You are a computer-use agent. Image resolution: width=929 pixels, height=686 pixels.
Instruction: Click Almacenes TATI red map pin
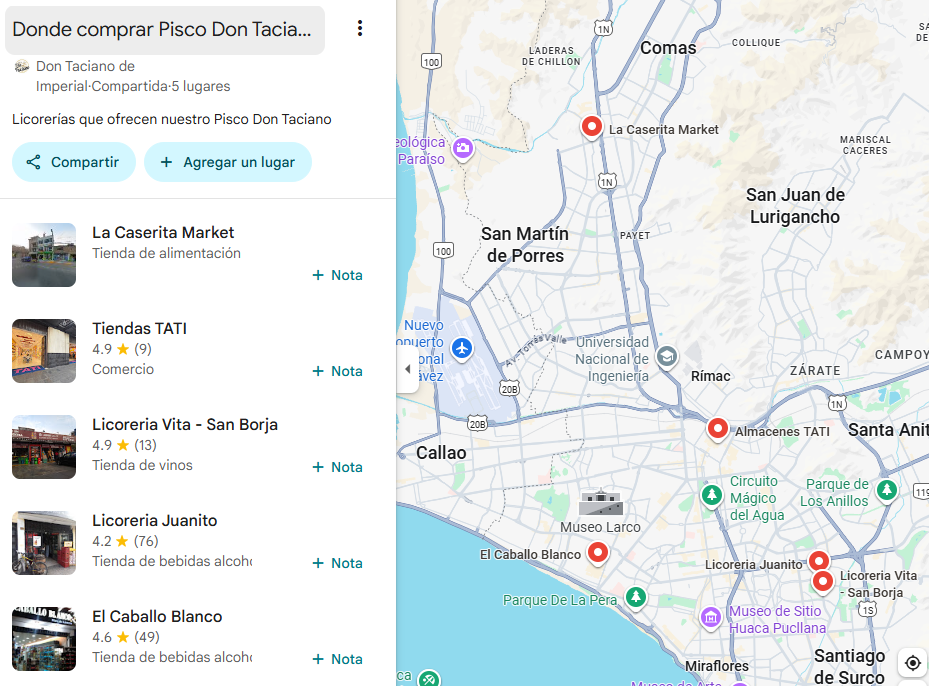coord(717,428)
